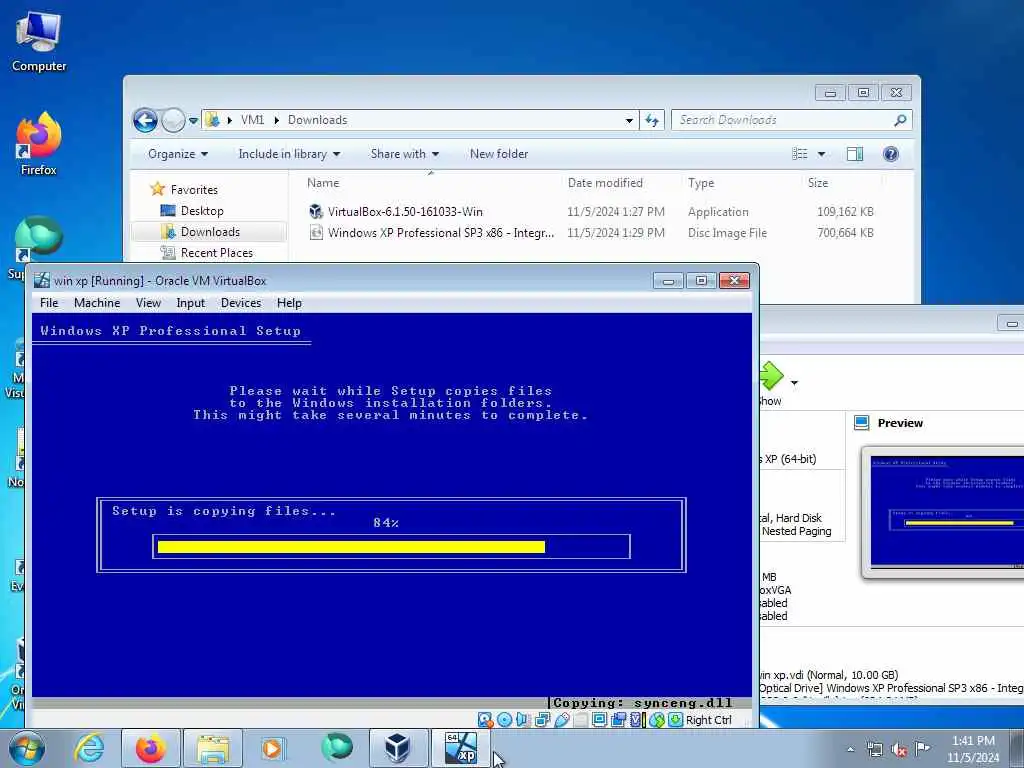Open the Windows Start orb

(x=27, y=748)
